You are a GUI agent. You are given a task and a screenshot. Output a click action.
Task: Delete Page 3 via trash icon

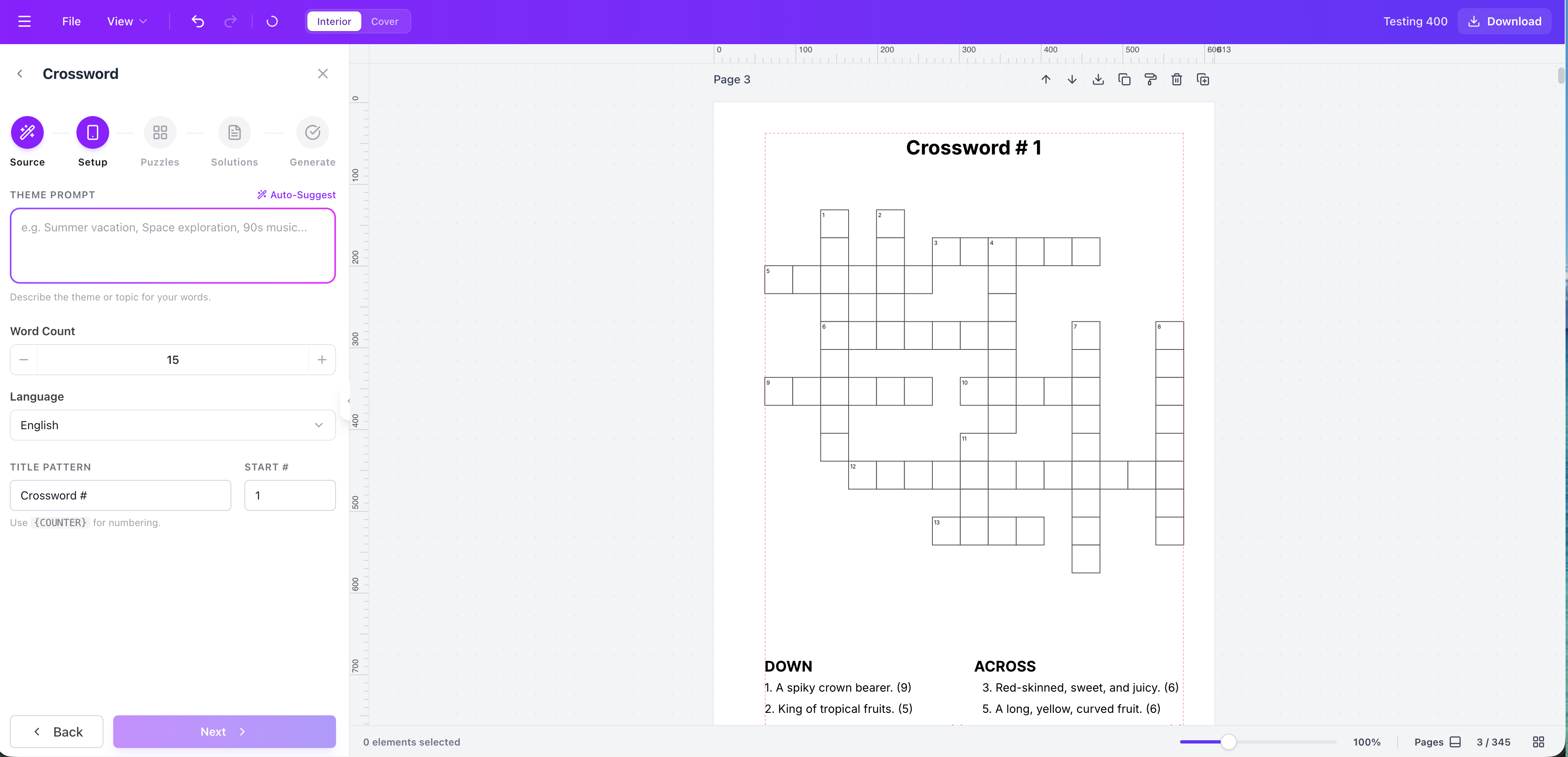1176,79
